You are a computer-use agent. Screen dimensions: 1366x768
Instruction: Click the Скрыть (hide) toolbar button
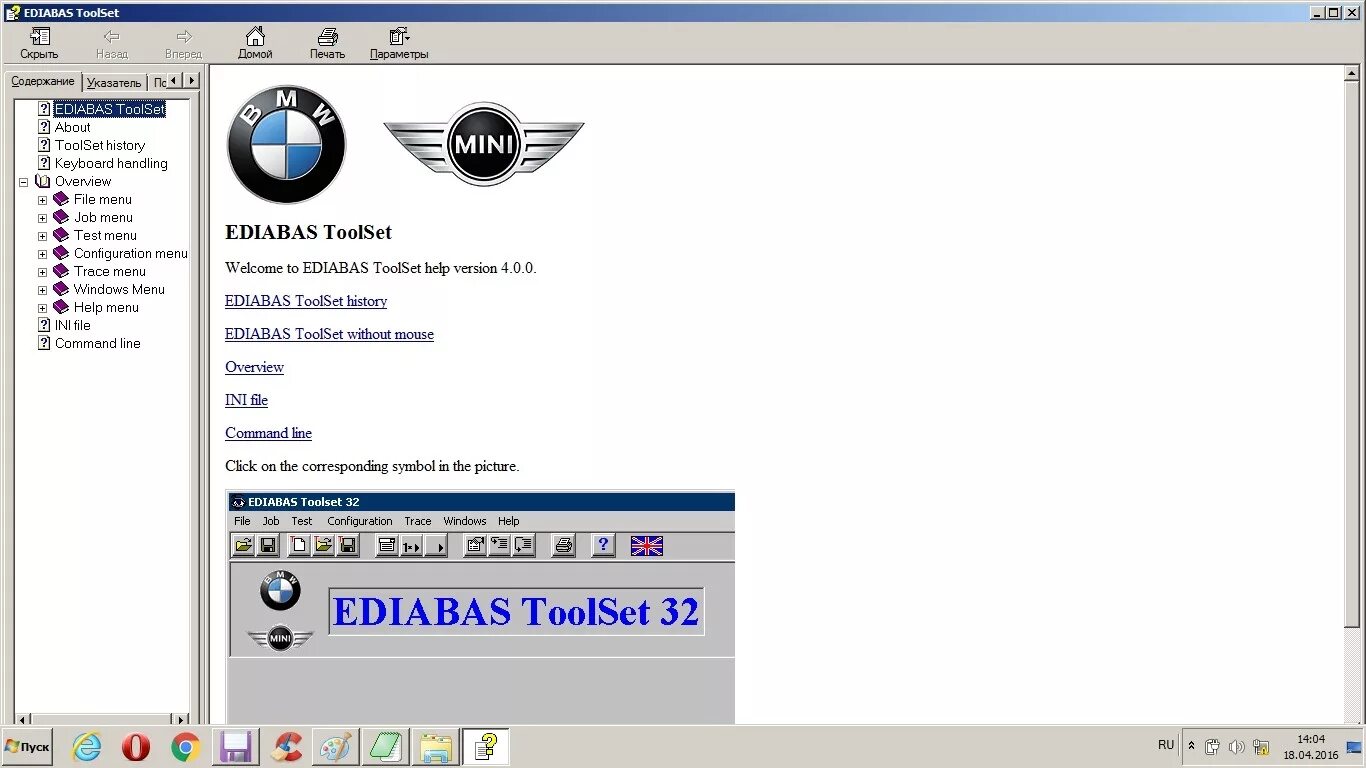point(39,43)
